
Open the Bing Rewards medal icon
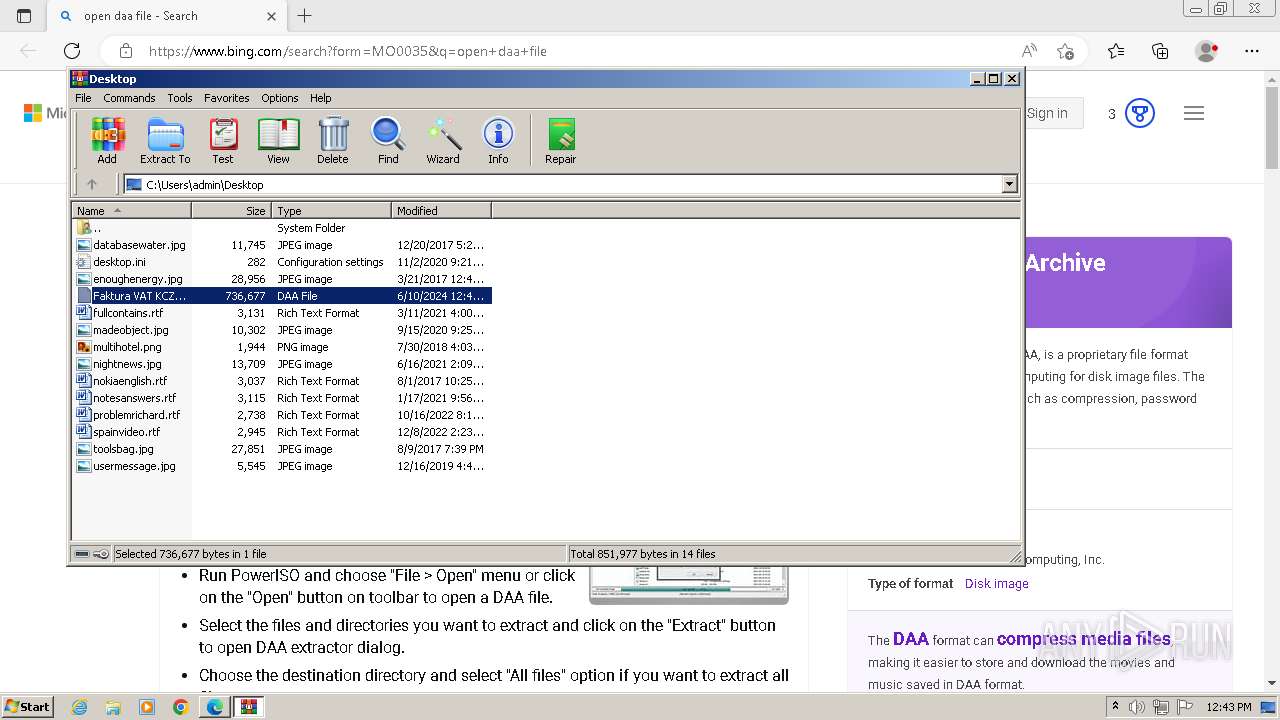click(x=1140, y=113)
